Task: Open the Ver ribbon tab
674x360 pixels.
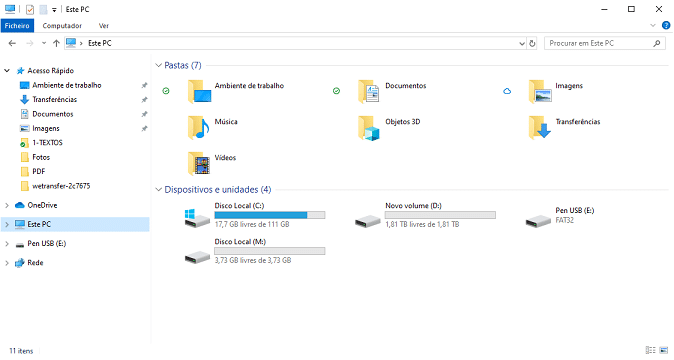Action: click(x=104, y=26)
